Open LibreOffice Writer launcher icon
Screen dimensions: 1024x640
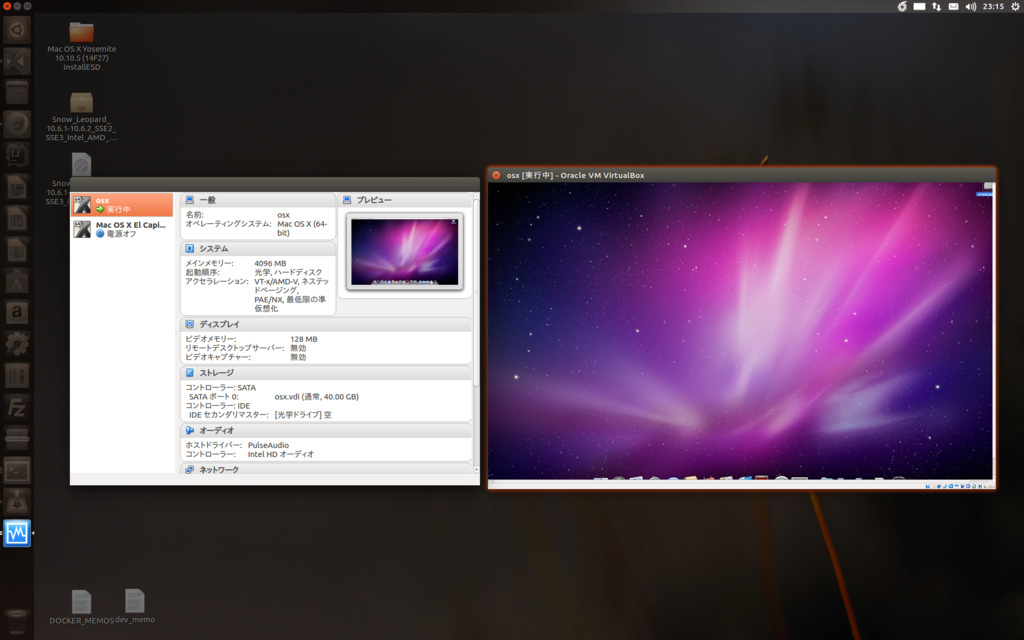pyautogui.click(x=17, y=187)
